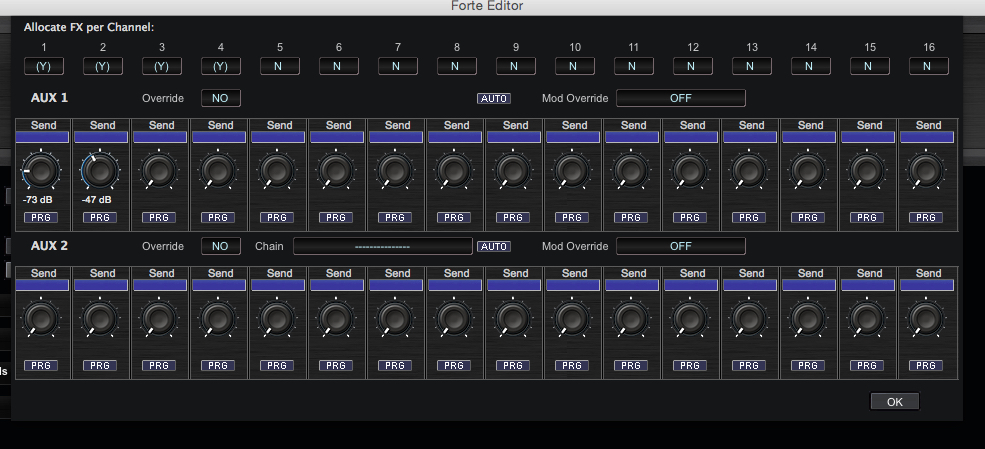Open the AUX 2 Chain selector
Screen dimensions: 985x449
pyautogui.click(x=383, y=246)
